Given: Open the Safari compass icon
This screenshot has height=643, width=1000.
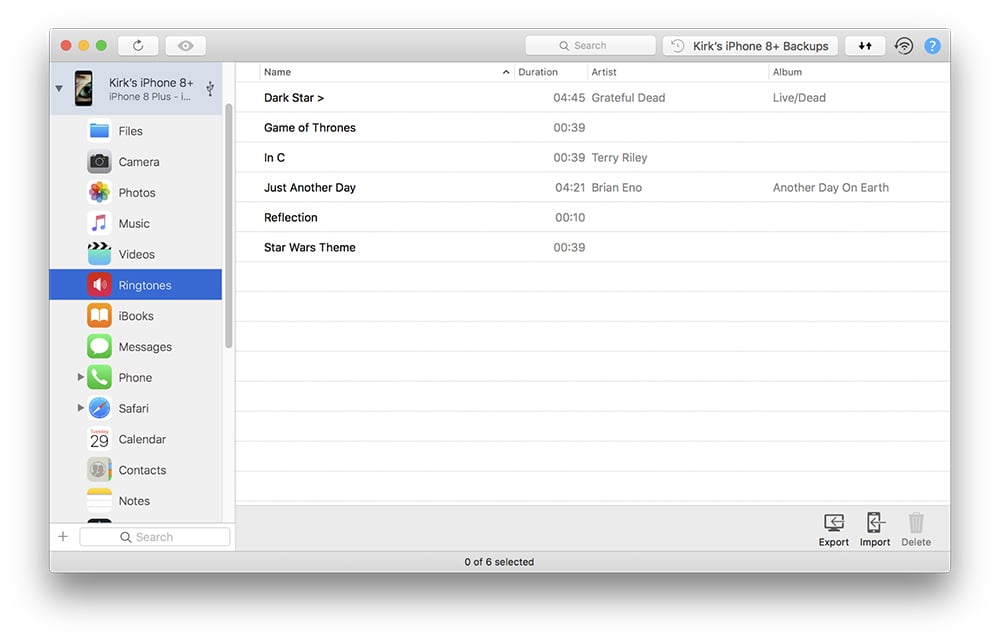Looking at the screenshot, I should tap(99, 408).
